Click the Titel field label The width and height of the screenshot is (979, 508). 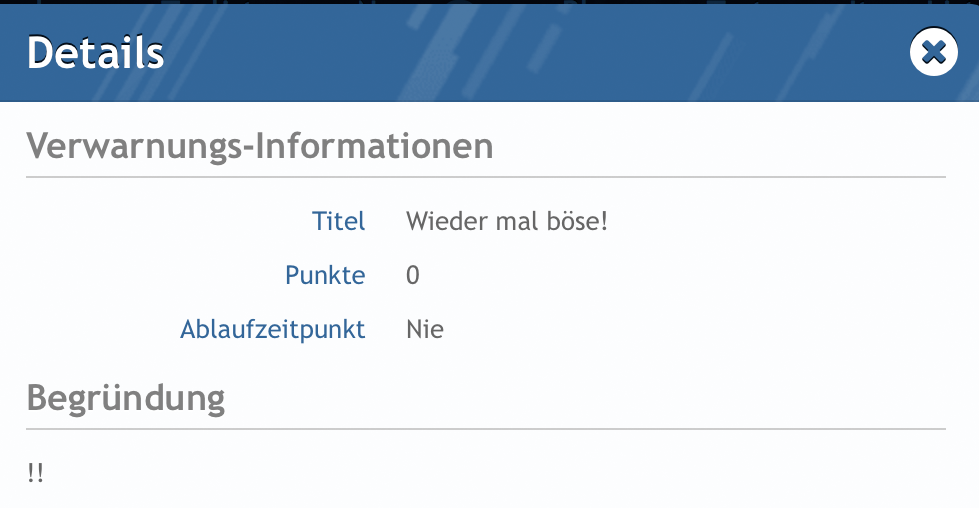(x=338, y=221)
